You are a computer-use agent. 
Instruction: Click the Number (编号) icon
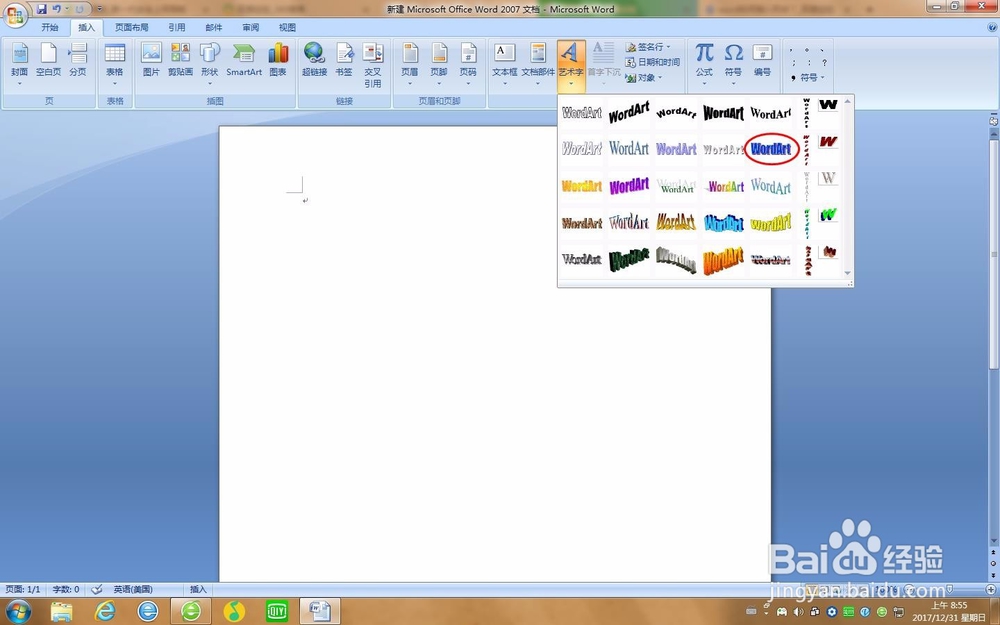762,61
